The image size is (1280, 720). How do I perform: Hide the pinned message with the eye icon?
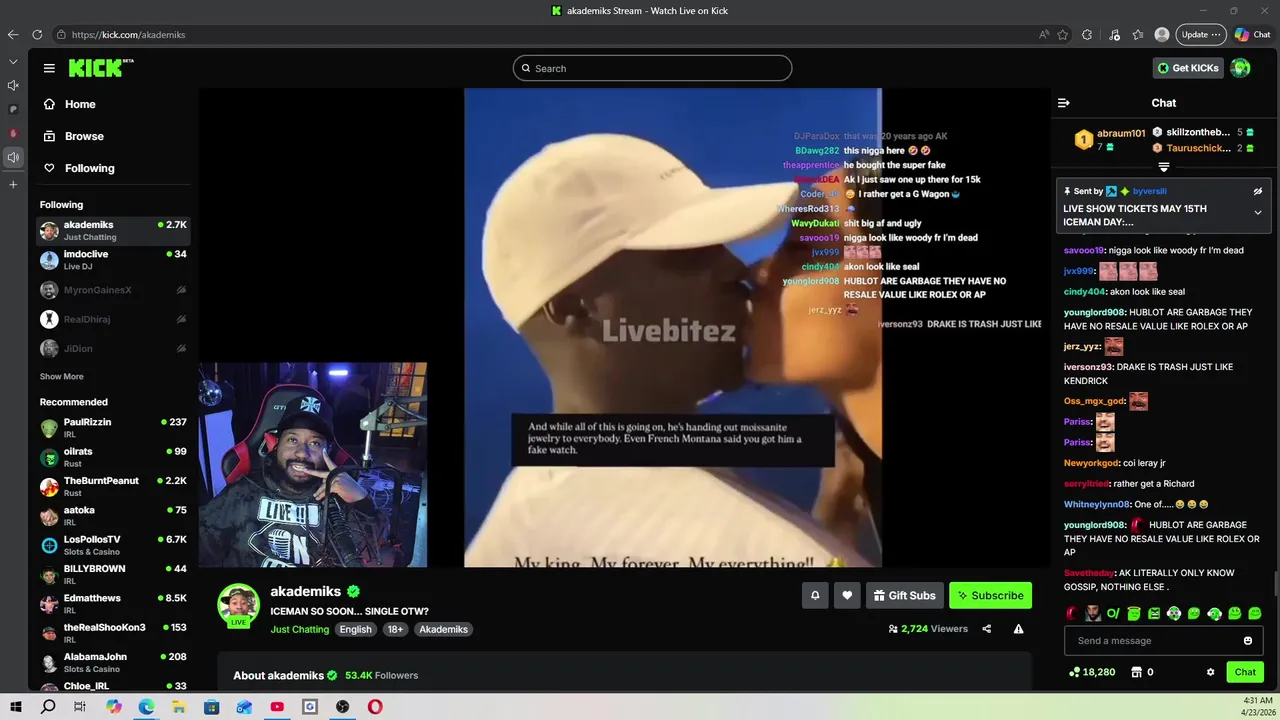click(x=1258, y=191)
